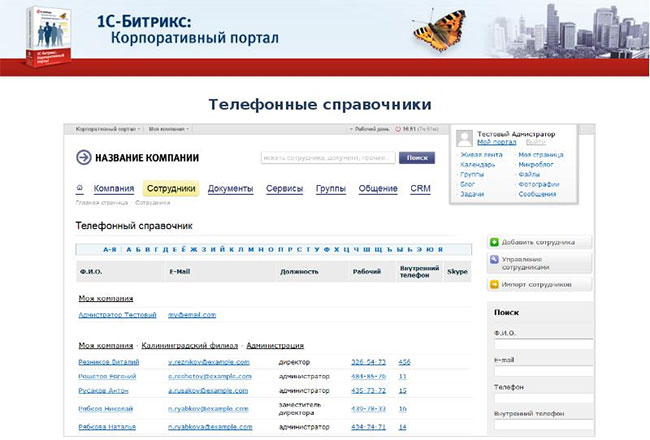Viewport: 650px width, 440px height.
Task: Open the CRM menu item
Action: pos(420,188)
